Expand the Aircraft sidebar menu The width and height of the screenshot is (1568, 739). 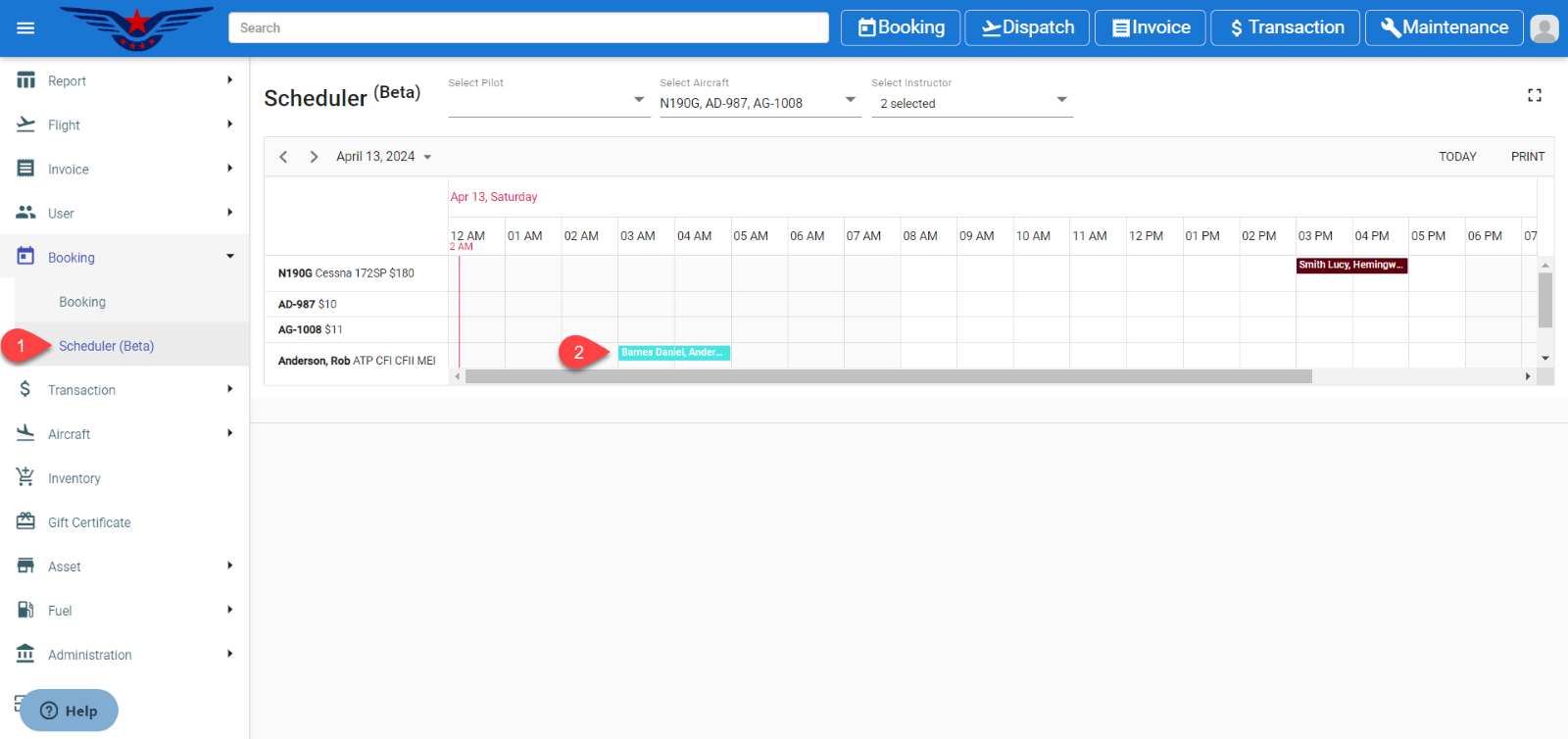click(124, 434)
